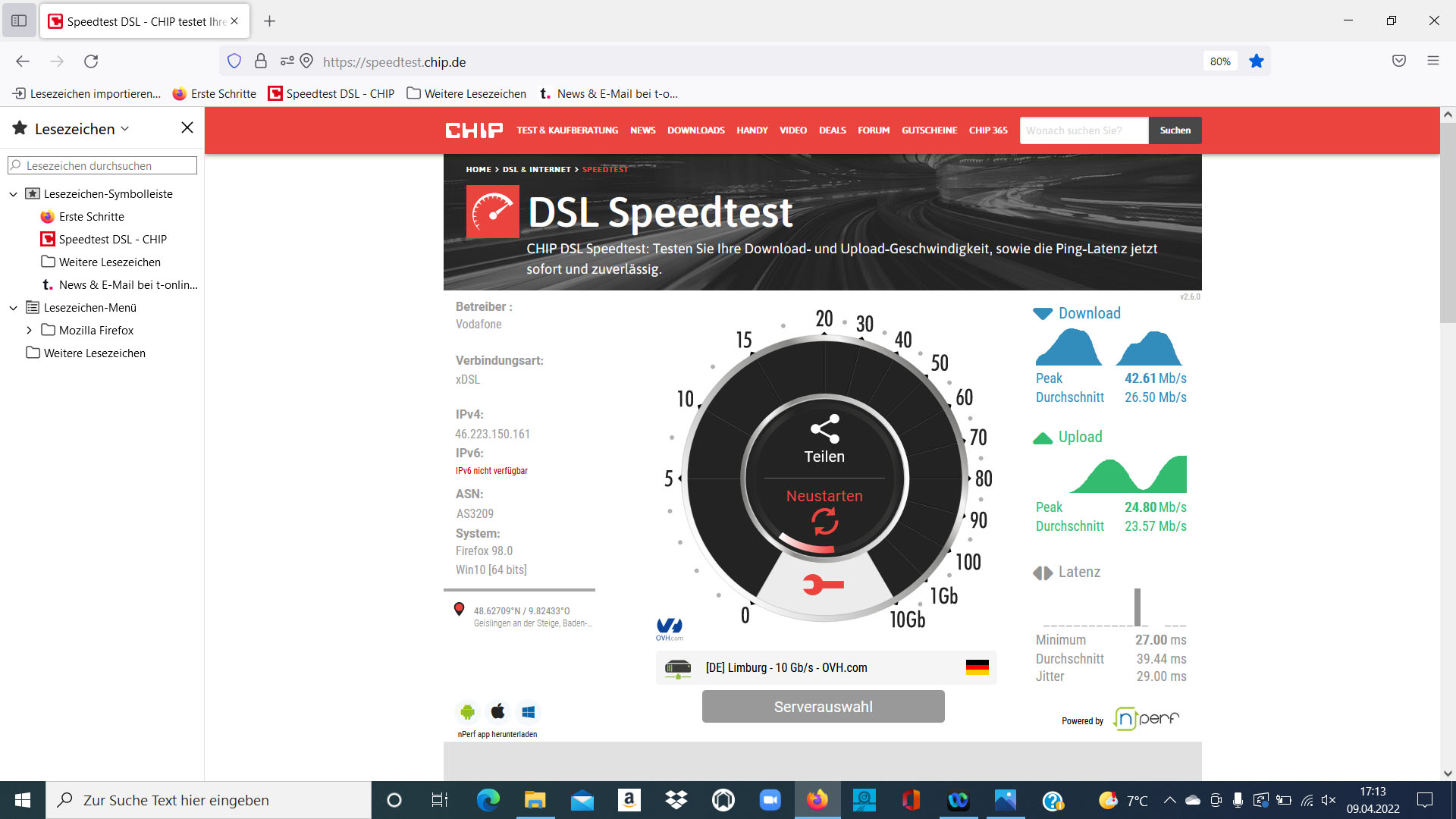The width and height of the screenshot is (1456, 819).
Task: Click the Serverauswahl button
Action: (823, 707)
